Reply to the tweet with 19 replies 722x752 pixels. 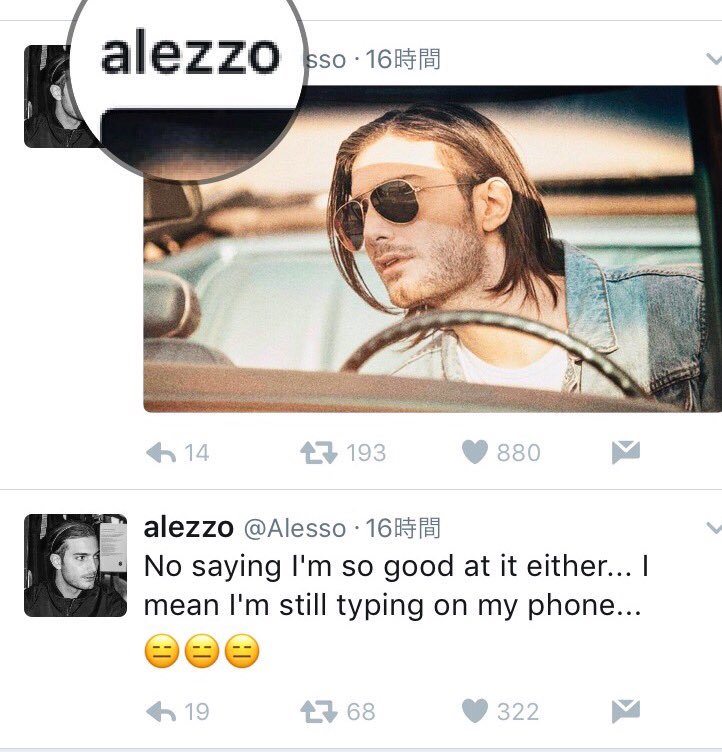[x=161, y=711]
